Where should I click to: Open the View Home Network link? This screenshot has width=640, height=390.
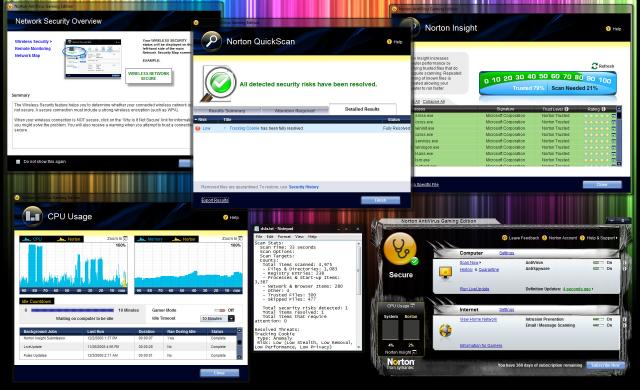pos(478,319)
